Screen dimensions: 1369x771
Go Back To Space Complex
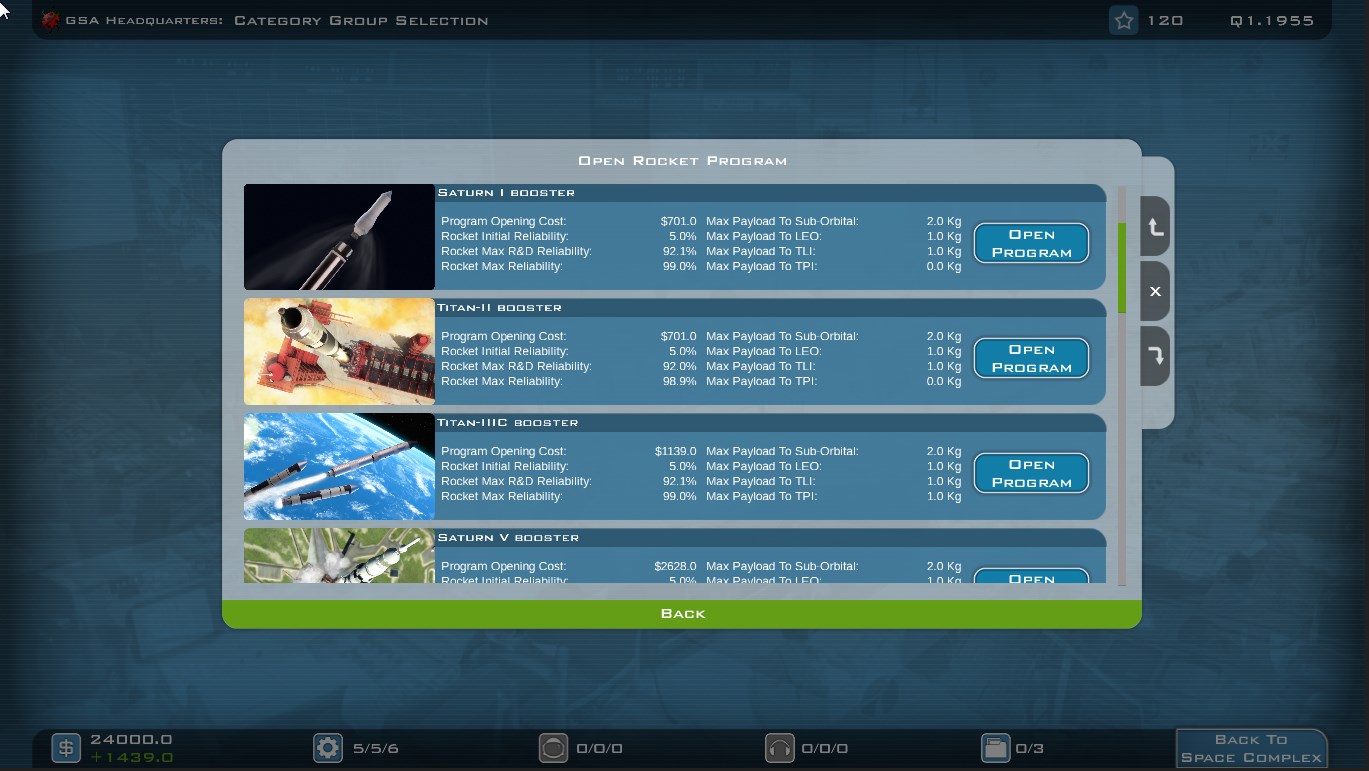click(1251, 748)
